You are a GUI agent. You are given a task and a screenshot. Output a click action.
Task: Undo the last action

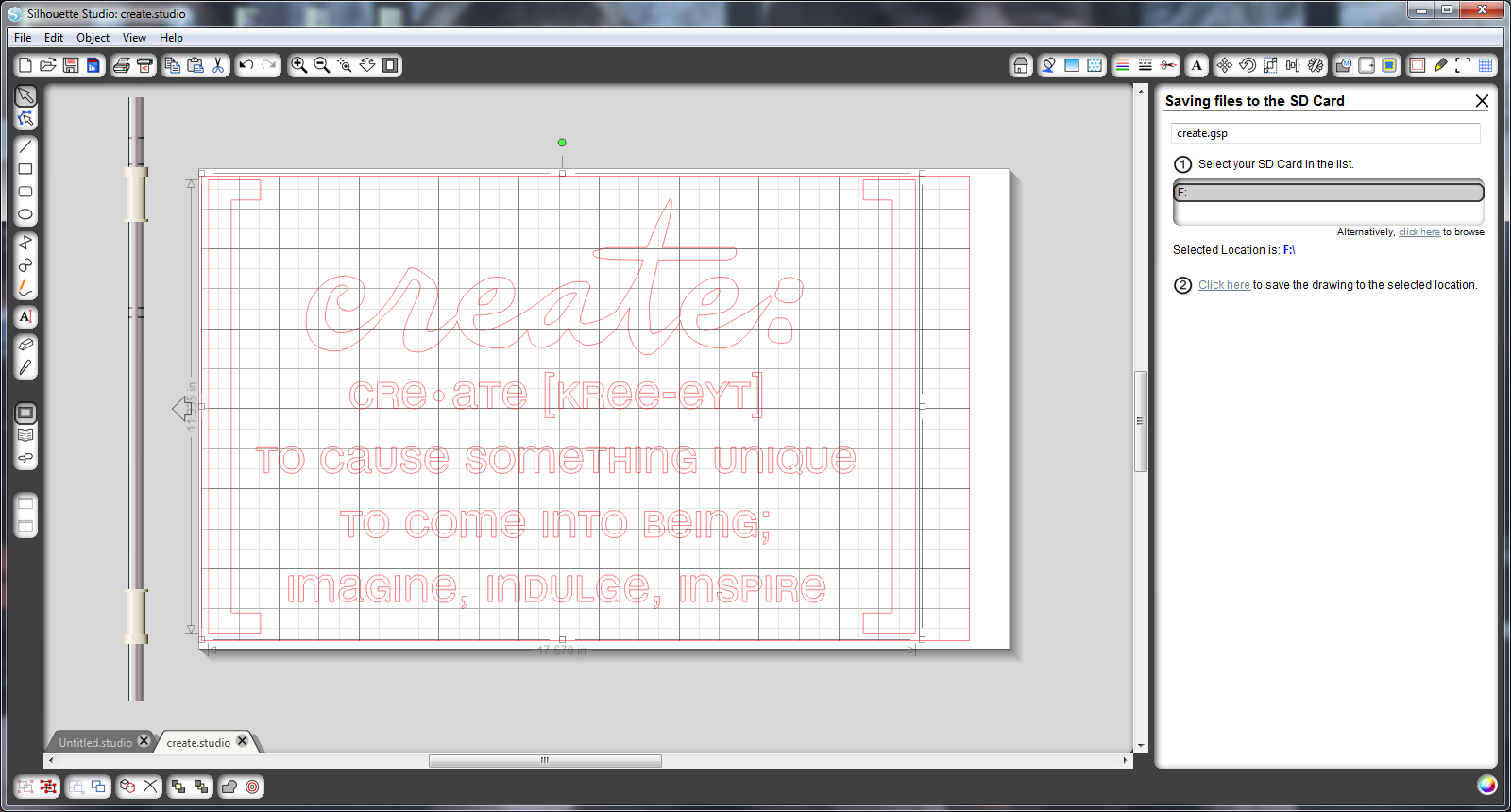tap(246, 65)
